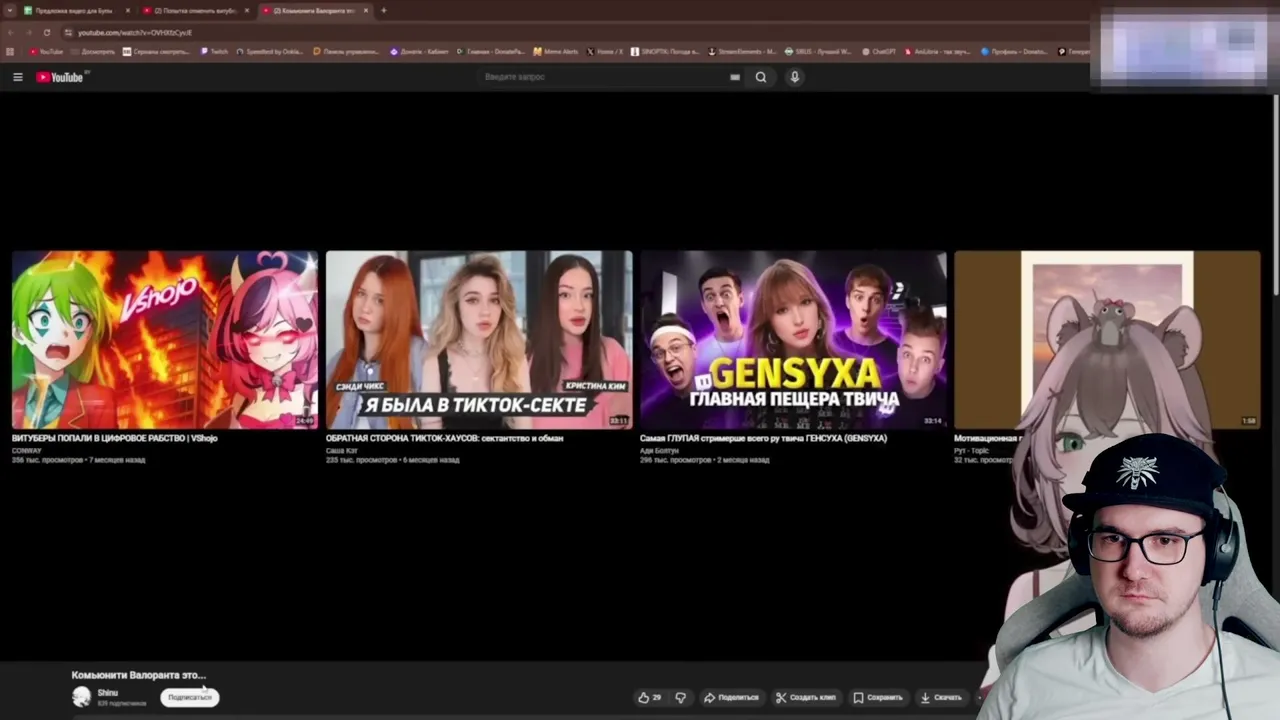This screenshot has width=1280, height=720.
Task: Open the AniLibria bookmark
Action: pos(938,51)
